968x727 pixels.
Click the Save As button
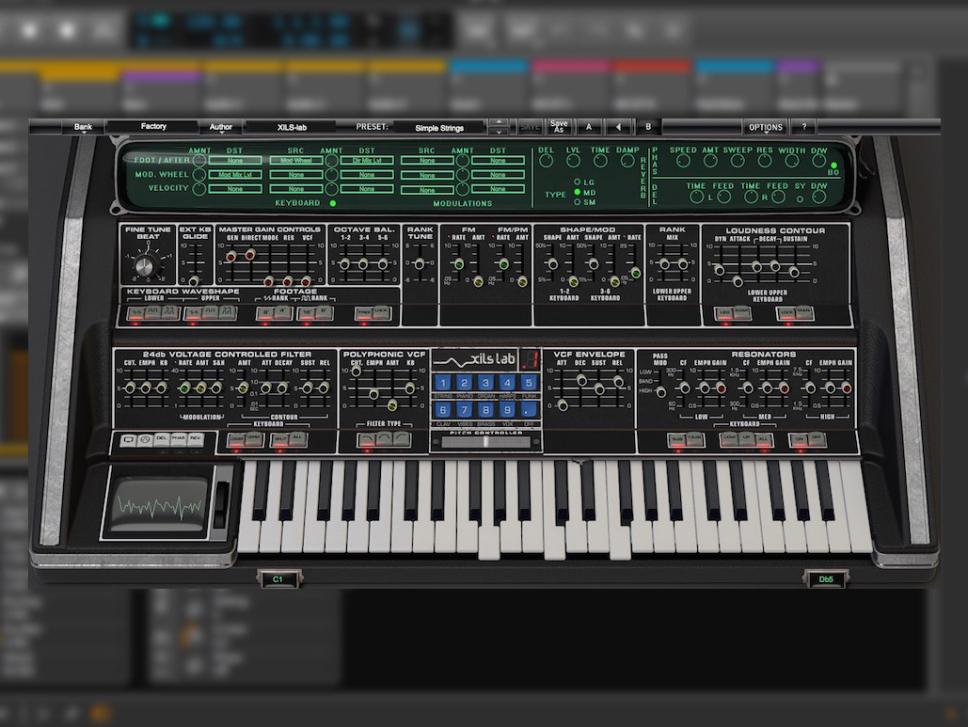point(558,127)
